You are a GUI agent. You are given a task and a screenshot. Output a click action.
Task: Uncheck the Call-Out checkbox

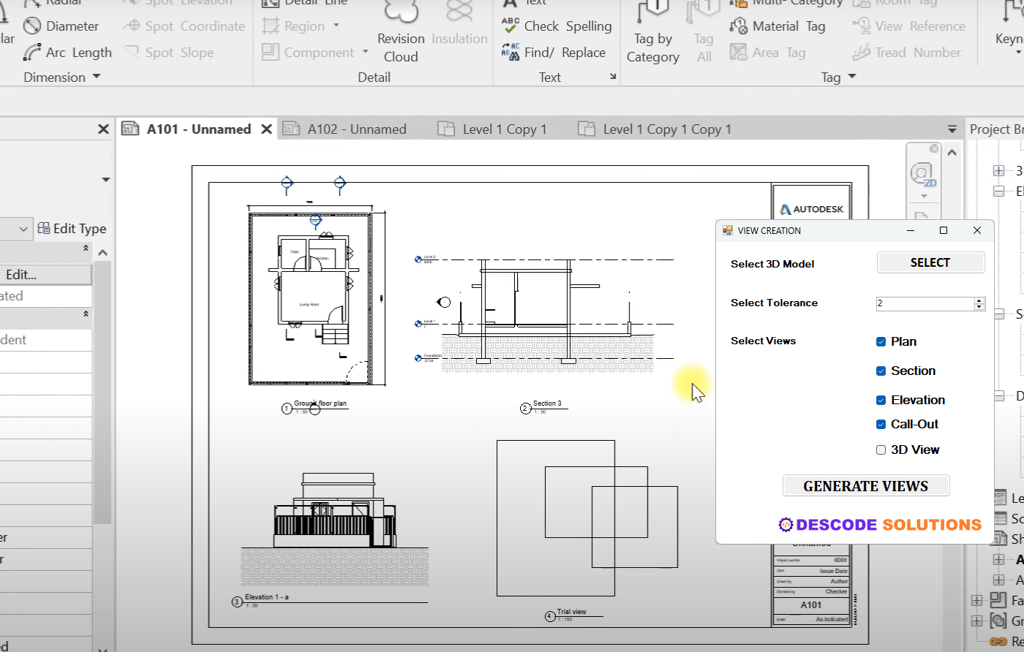(x=880, y=425)
